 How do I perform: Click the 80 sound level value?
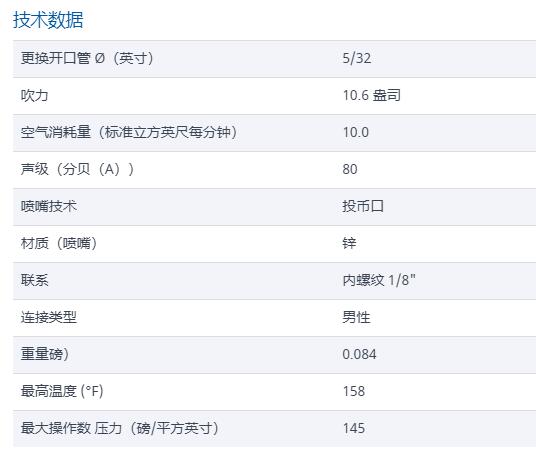pos(350,169)
